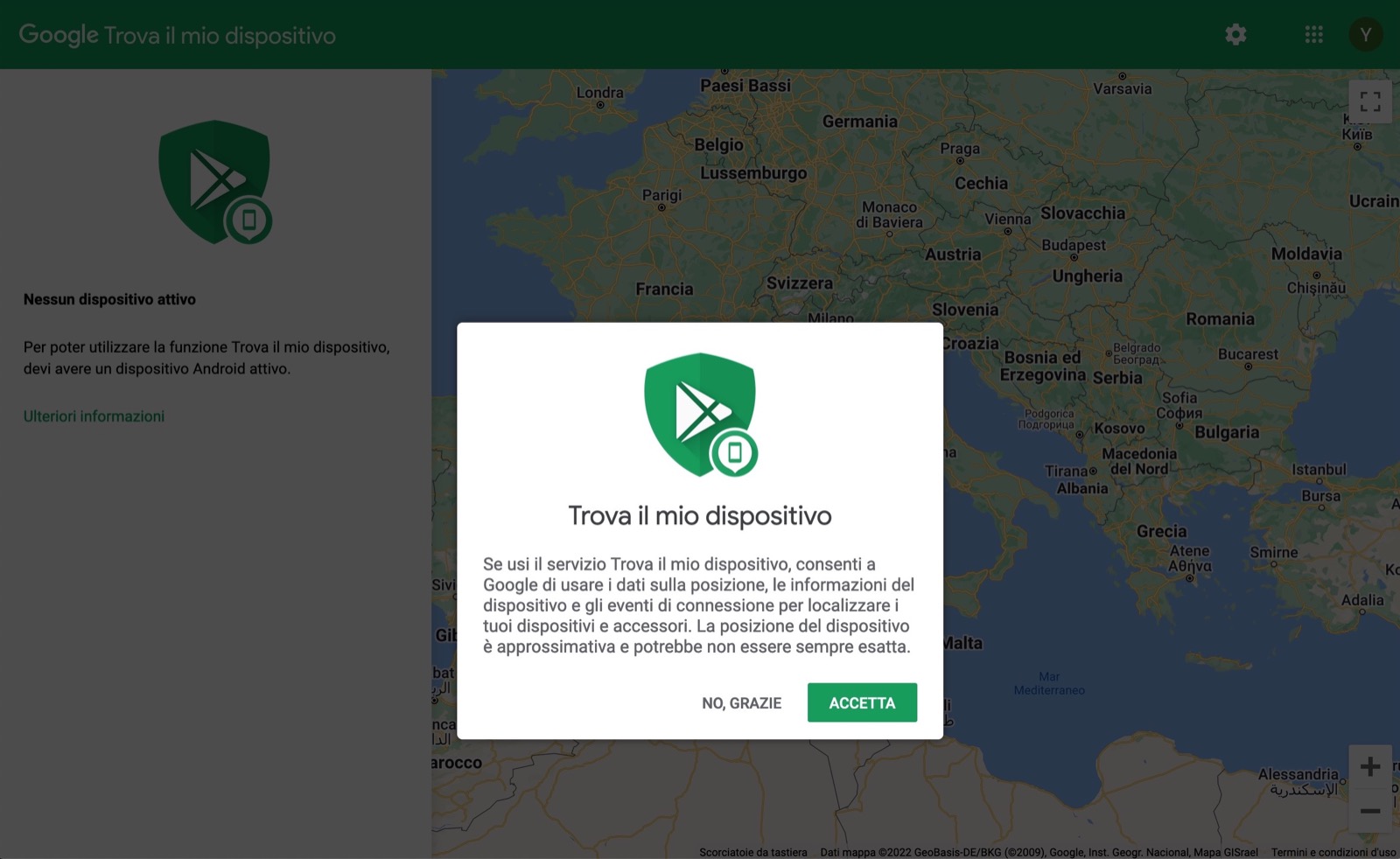Click the Bulgaria label on the map
1400x859 pixels.
point(1227,432)
